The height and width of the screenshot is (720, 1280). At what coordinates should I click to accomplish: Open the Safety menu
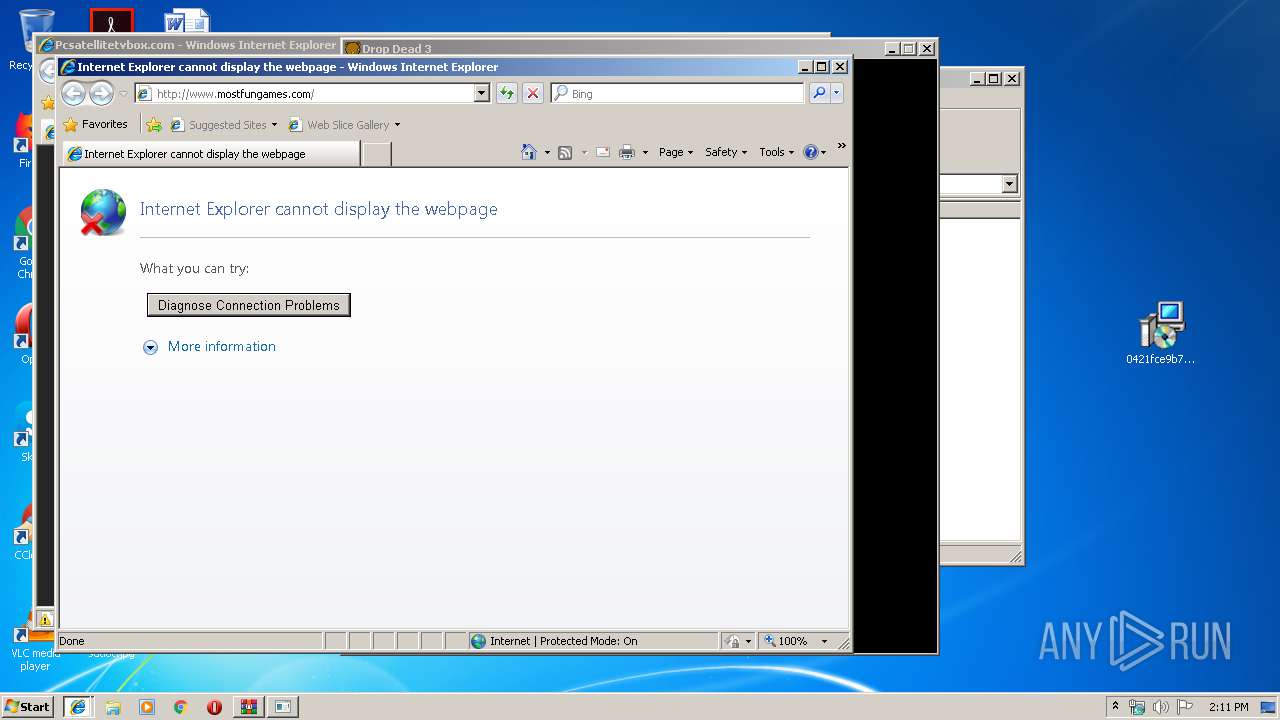[x=726, y=152]
